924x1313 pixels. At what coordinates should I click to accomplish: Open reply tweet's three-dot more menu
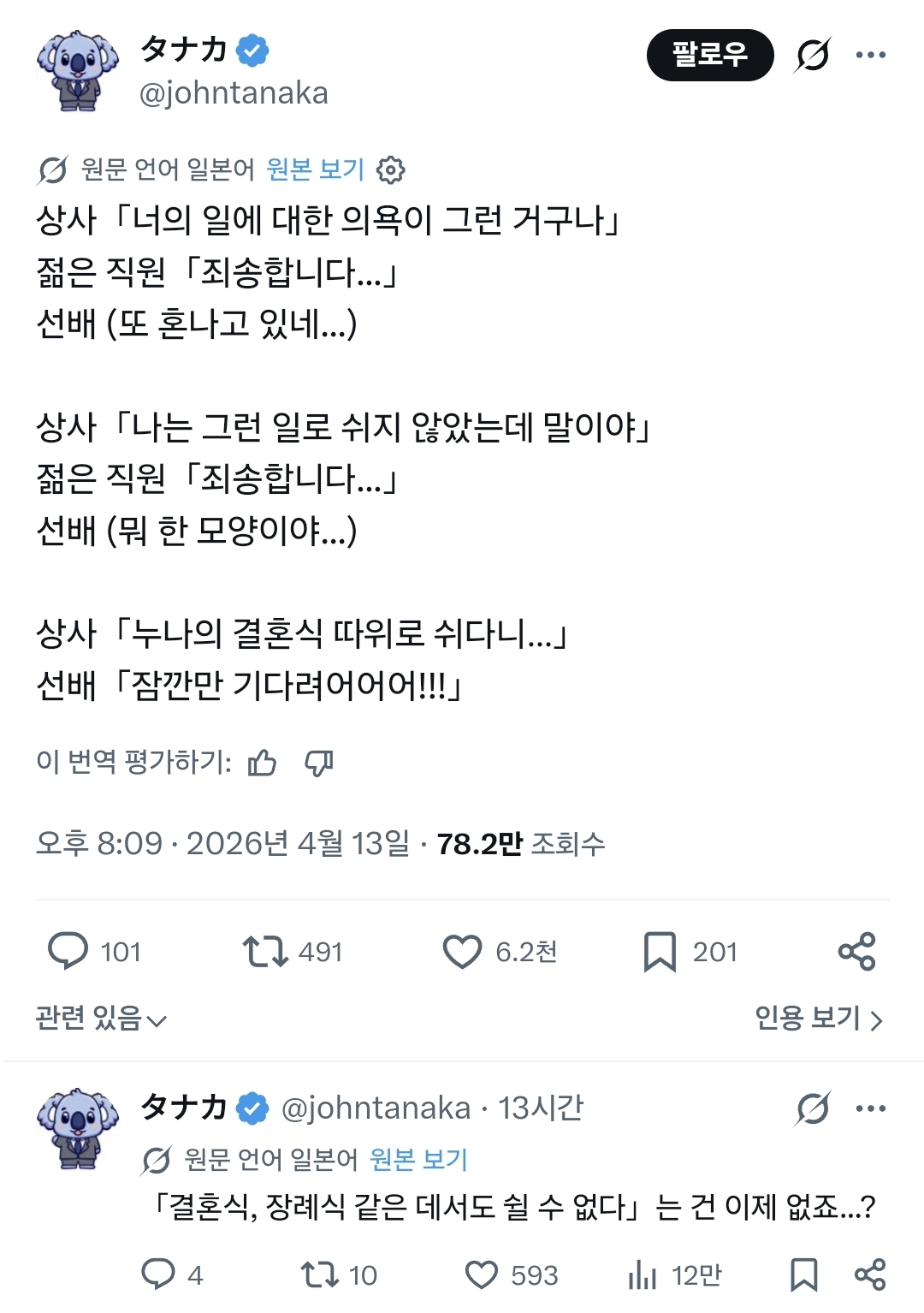click(x=870, y=1108)
